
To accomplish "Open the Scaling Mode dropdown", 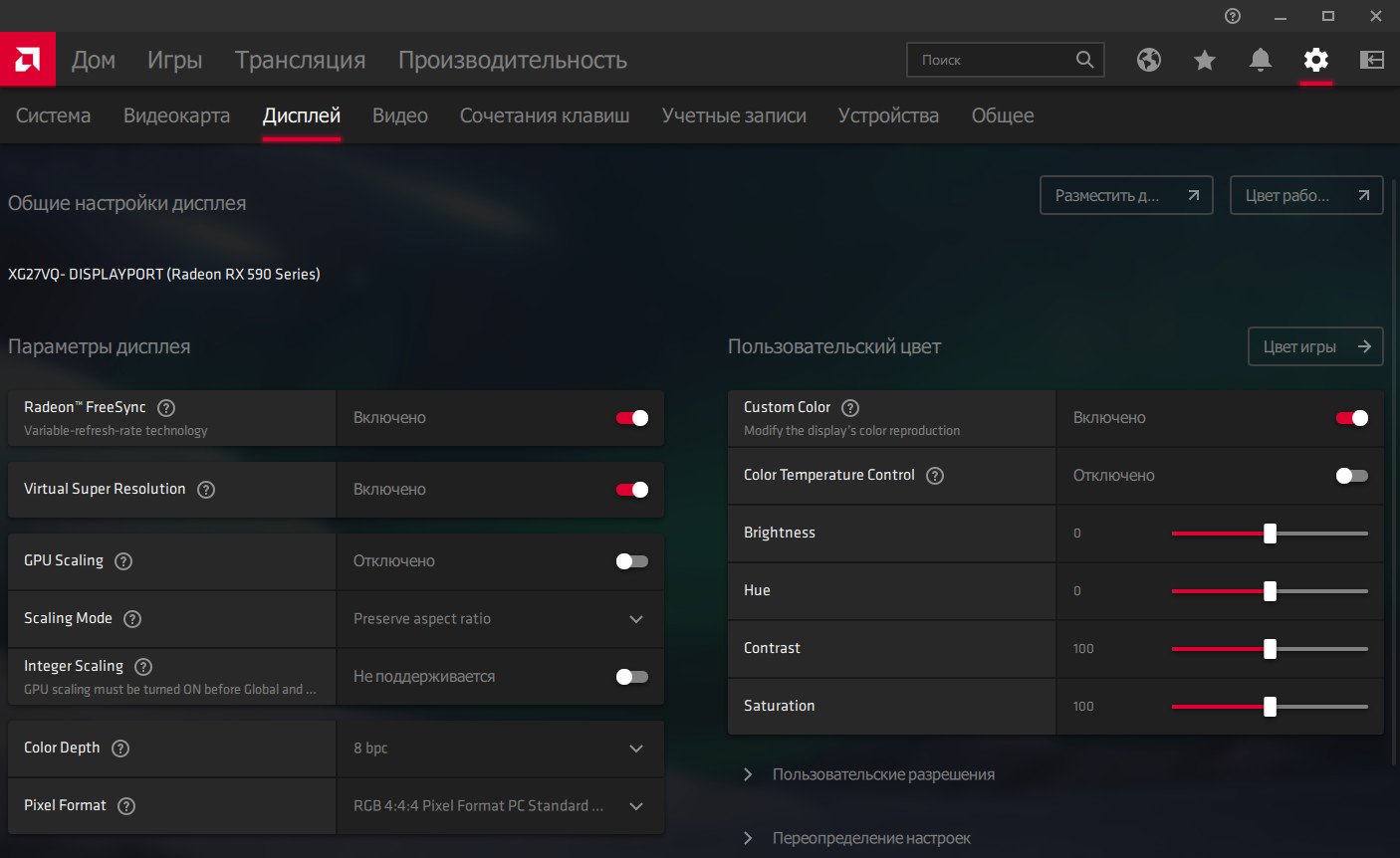I will [500, 619].
